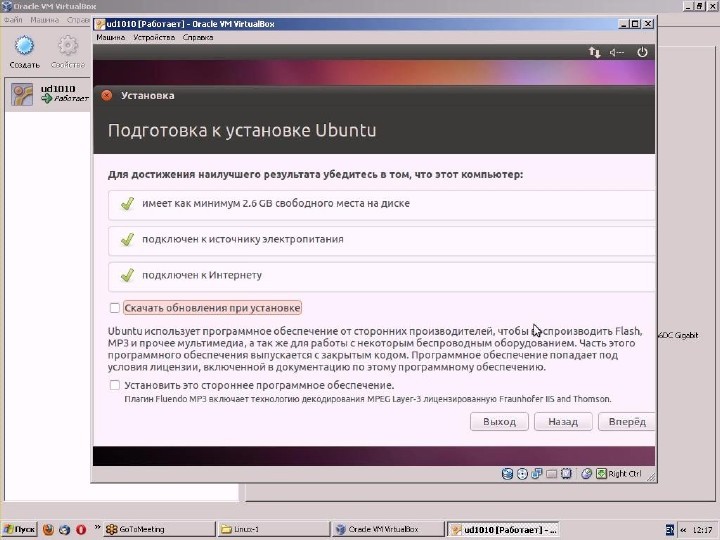The width and height of the screenshot is (720, 540).
Task: Click the Fluendo MP3 plugin note text
Action: pyautogui.click(x=368, y=399)
